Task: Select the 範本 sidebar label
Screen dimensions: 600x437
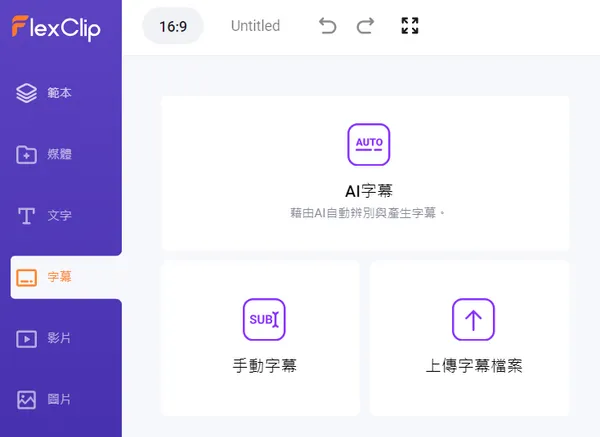Action: [x=59, y=93]
